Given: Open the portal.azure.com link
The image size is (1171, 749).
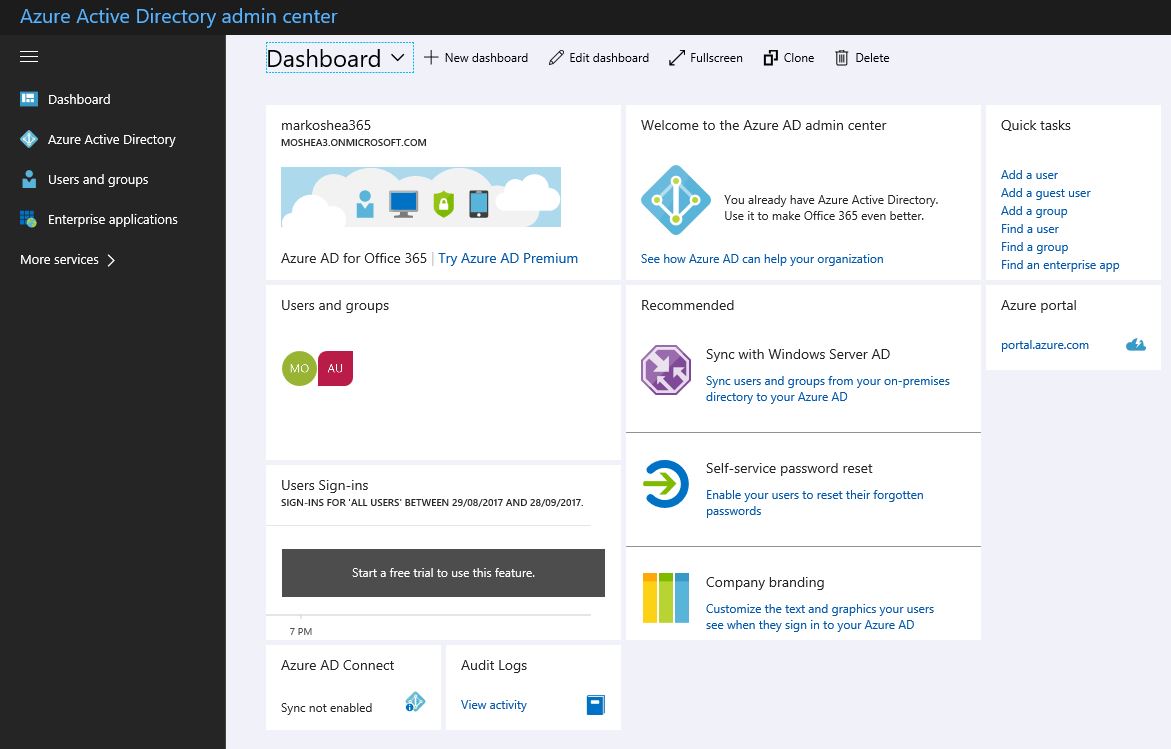Looking at the screenshot, I should [x=1045, y=345].
